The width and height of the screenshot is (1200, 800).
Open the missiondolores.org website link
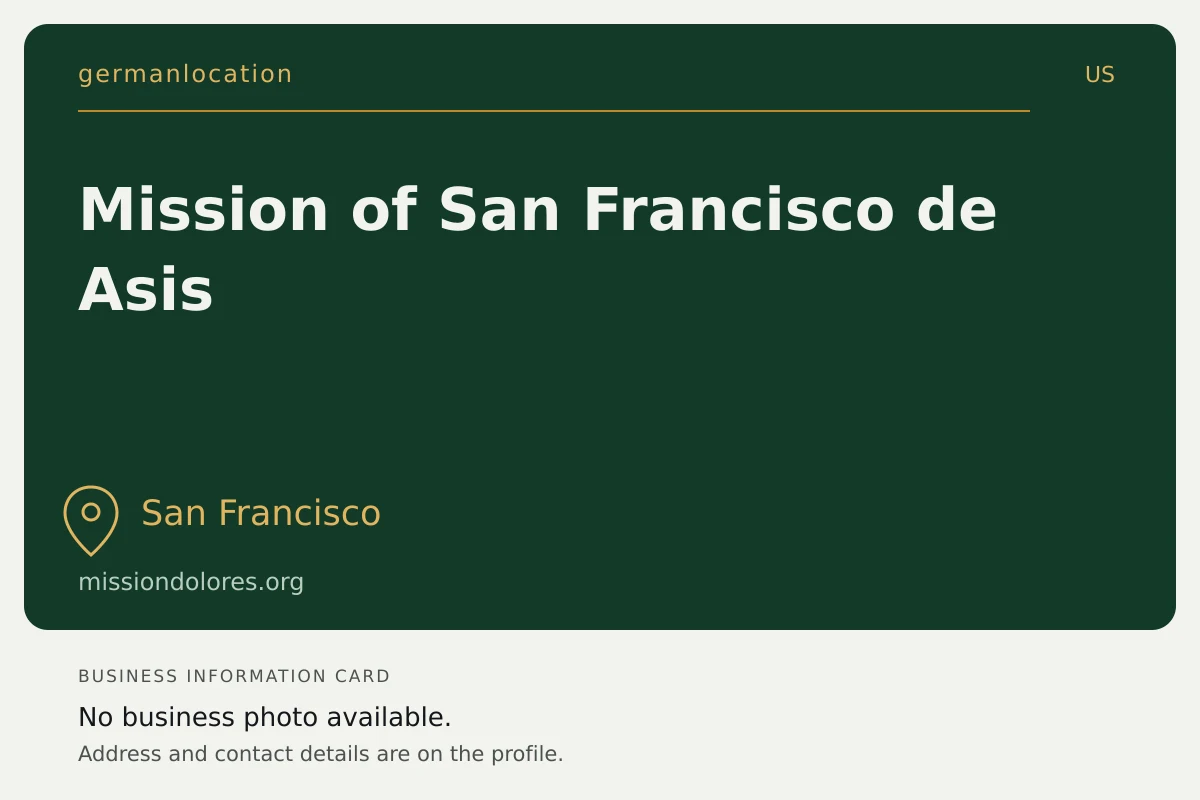tap(191, 582)
